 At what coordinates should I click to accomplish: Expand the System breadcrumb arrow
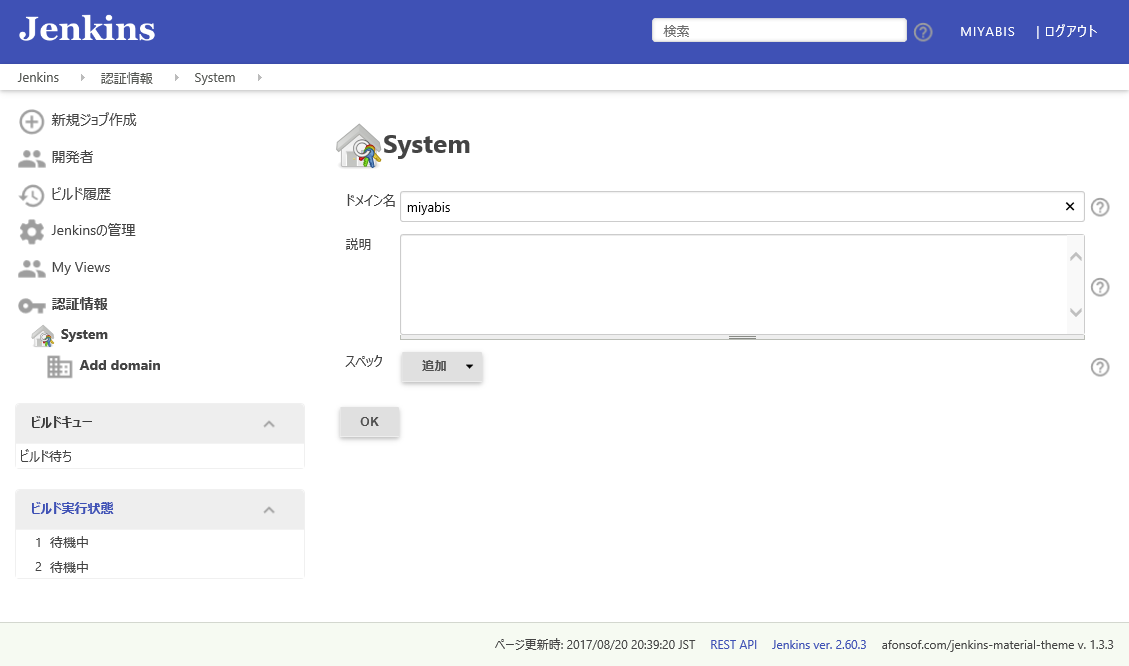click(259, 78)
